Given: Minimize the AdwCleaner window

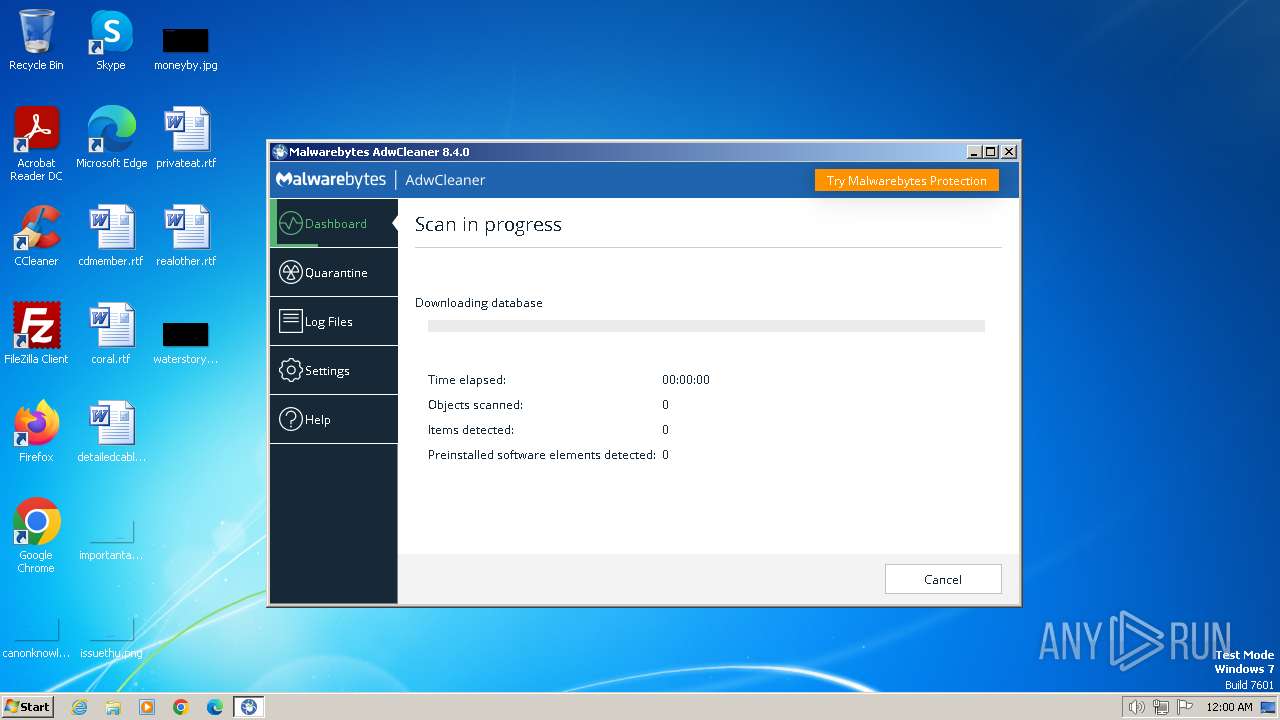Looking at the screenshot, I should tap(973, 152).
